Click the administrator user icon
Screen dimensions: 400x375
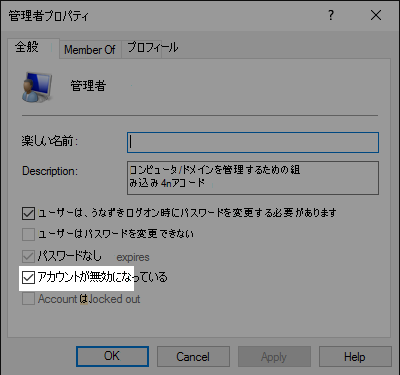(37, 87)
